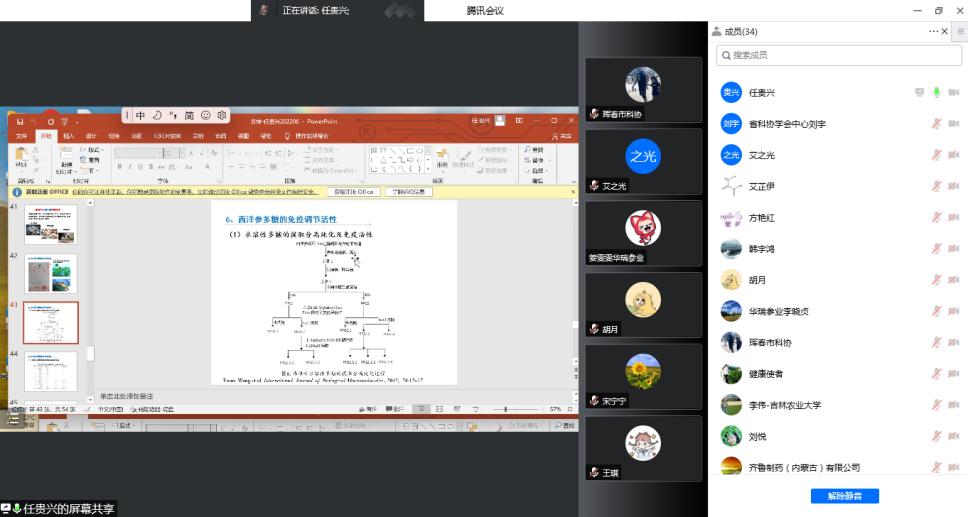Open the 插入 tab in PowerPoint ribbon

pyautogui.click(x=68, y=136)
